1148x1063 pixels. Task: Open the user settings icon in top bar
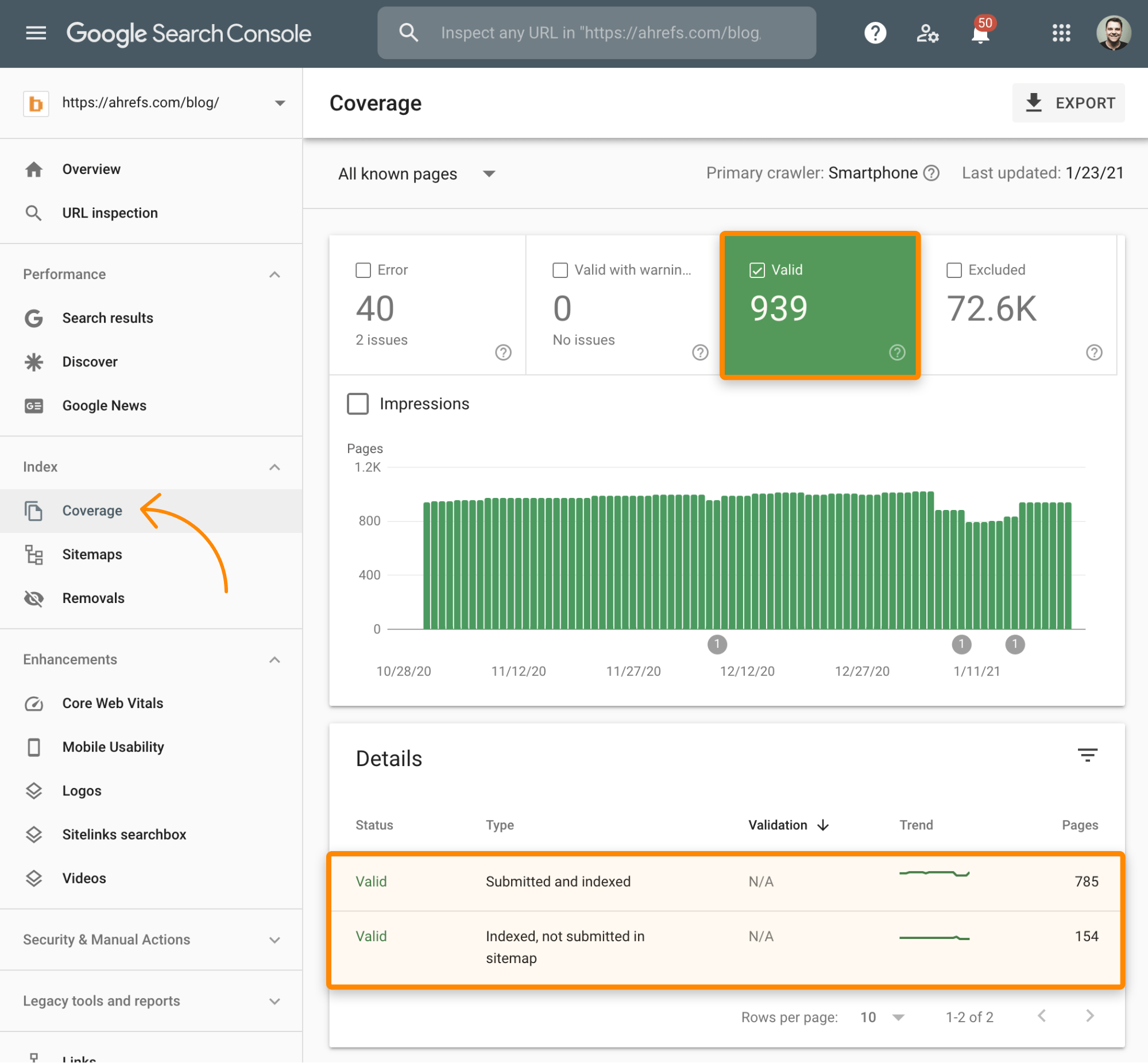pyautogui.click(x=926, y=33)
